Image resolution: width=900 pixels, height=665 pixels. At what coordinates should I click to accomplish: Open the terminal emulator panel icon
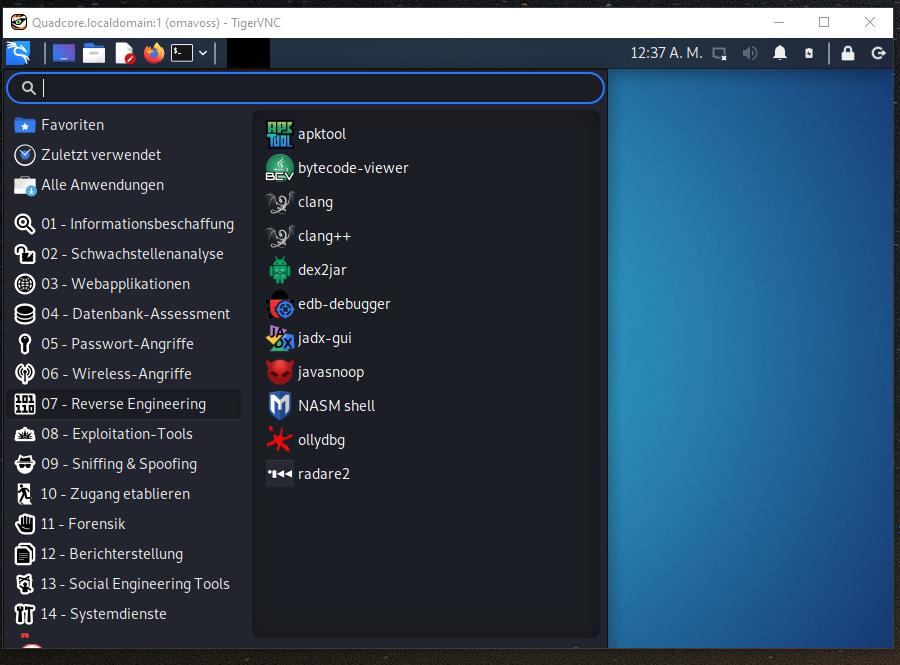point(182,53)
